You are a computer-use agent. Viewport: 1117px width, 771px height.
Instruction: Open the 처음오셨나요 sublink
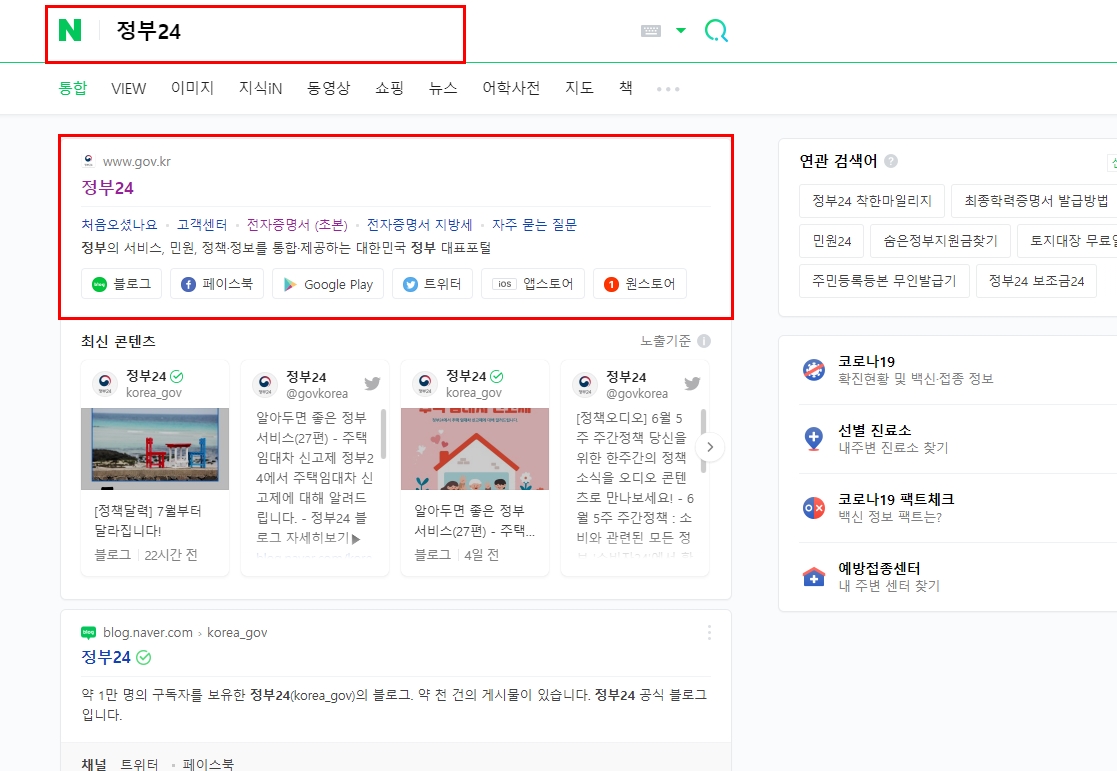click(119, 224)
